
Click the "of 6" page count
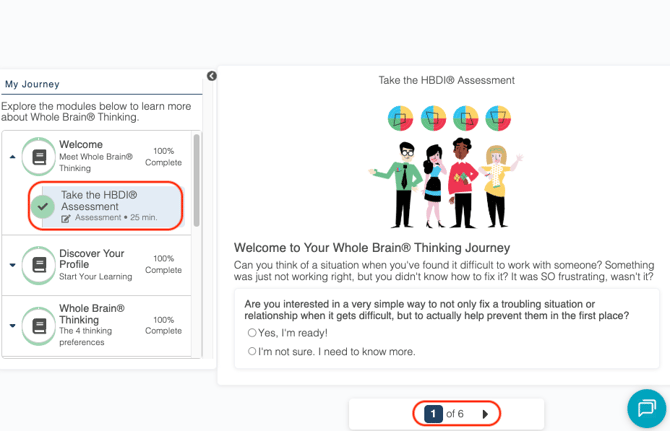click(455, 414)
